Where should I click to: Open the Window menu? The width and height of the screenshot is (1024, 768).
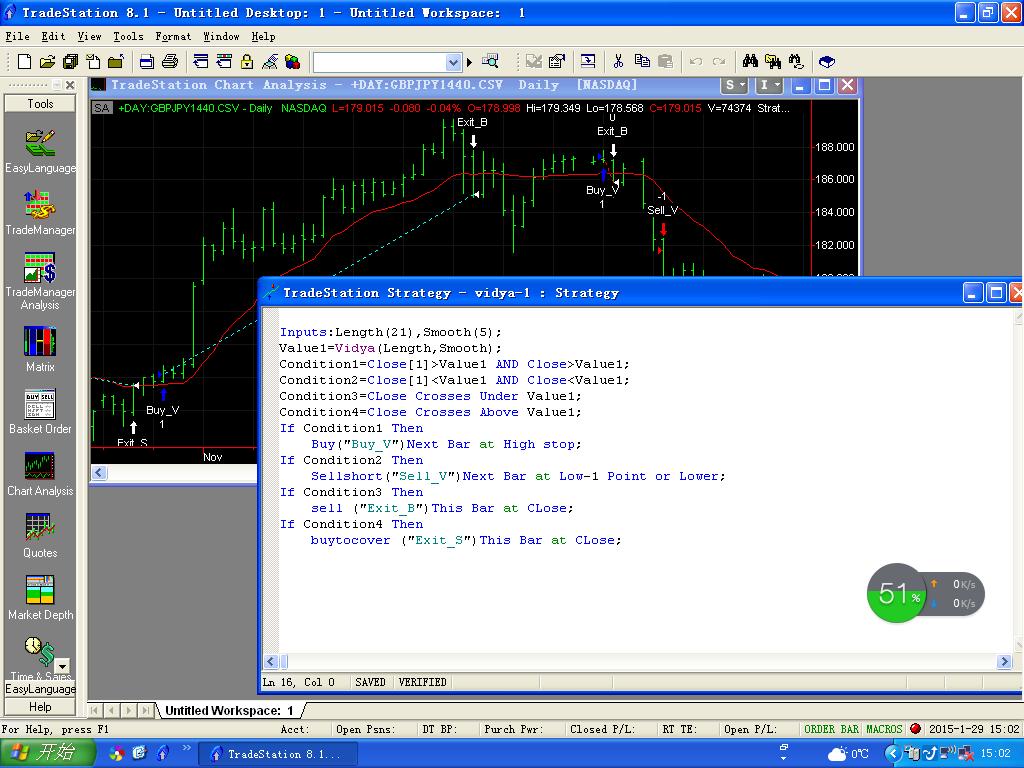221,37
